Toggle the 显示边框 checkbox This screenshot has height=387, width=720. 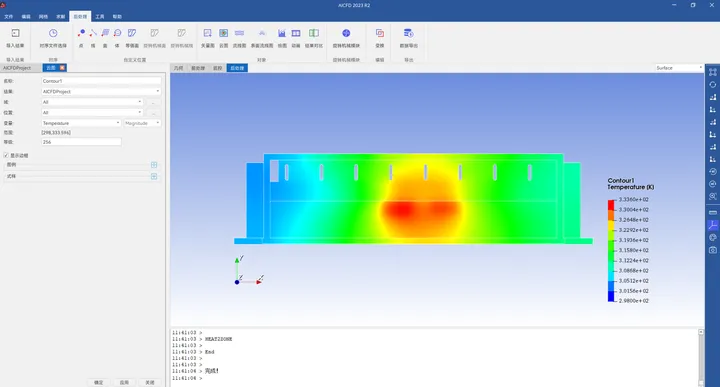(x=6, y=156)
